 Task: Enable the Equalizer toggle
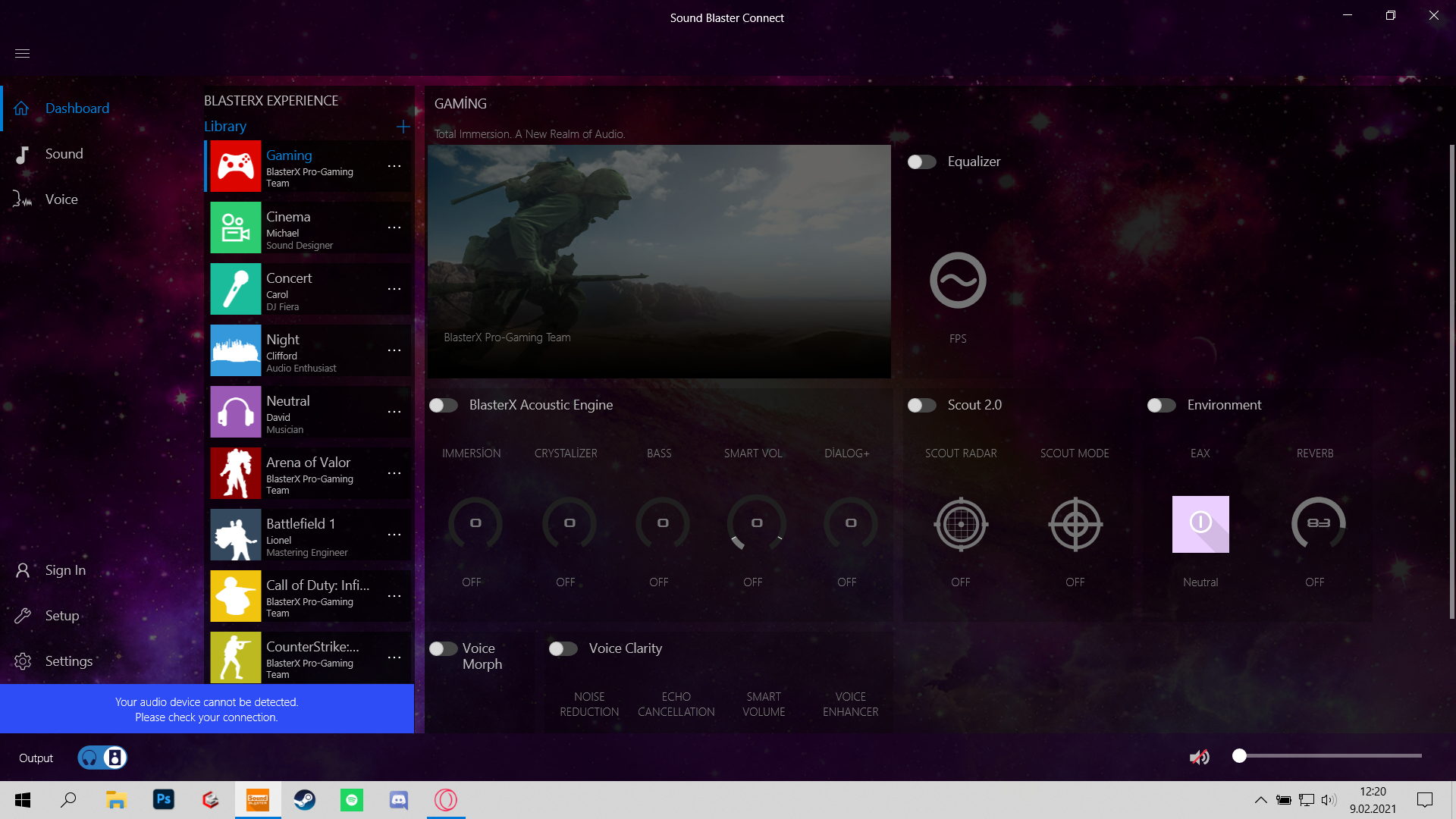[921, 162]
